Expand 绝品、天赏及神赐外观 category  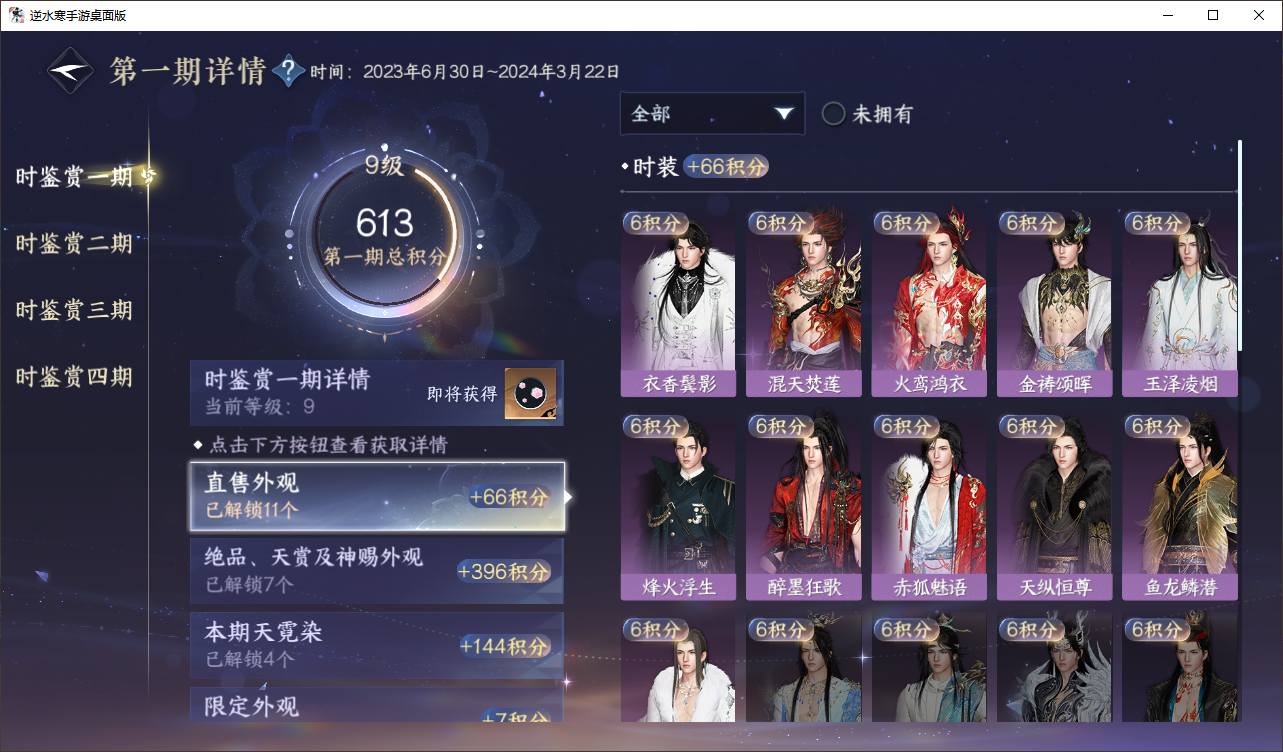click(x=377, y=570)
